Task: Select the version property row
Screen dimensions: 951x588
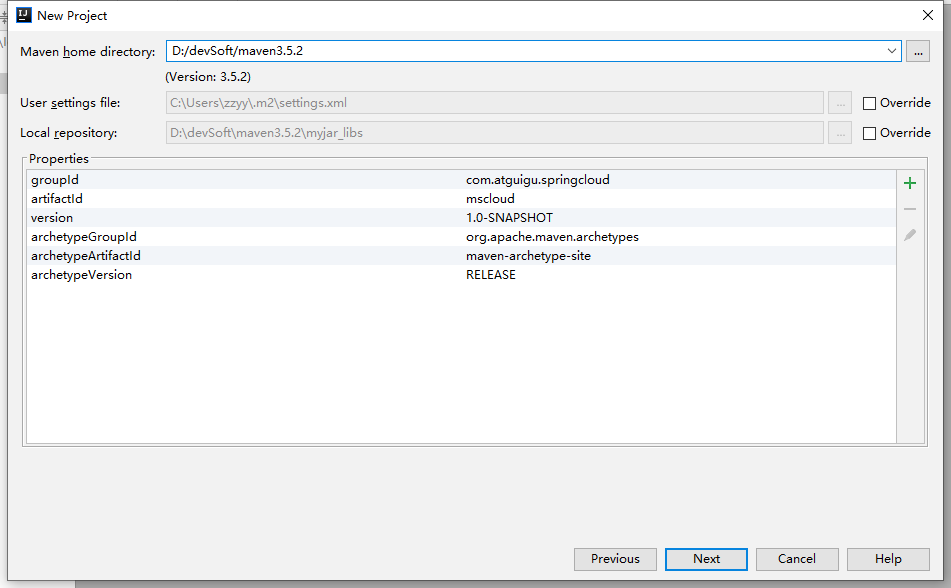Action: pos(461,217)
